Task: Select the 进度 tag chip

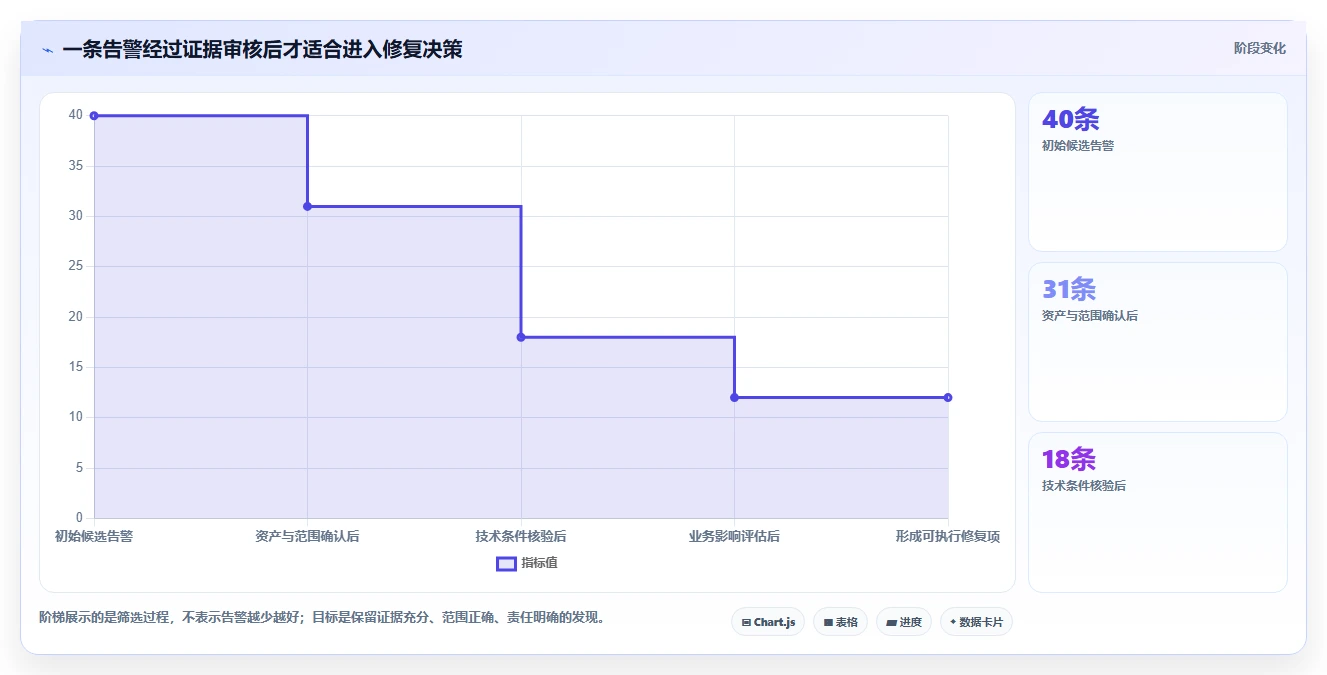Action: (x=904, y=622)
